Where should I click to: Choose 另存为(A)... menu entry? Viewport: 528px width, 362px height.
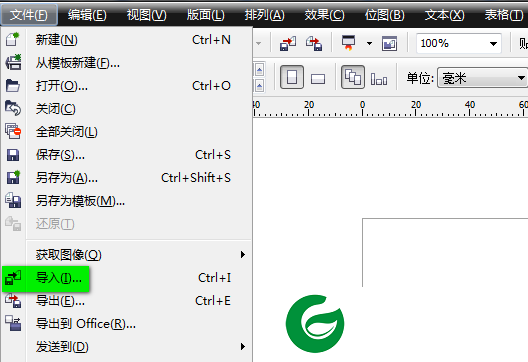127,177
